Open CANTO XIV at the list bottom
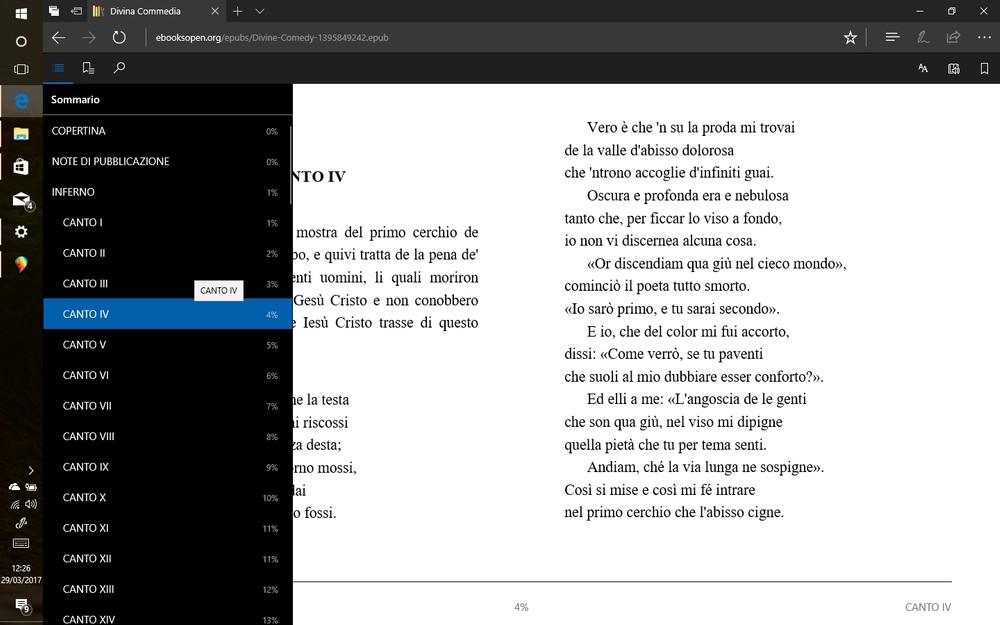Screen dimensions: 1000x625 (x=167, y=616)
